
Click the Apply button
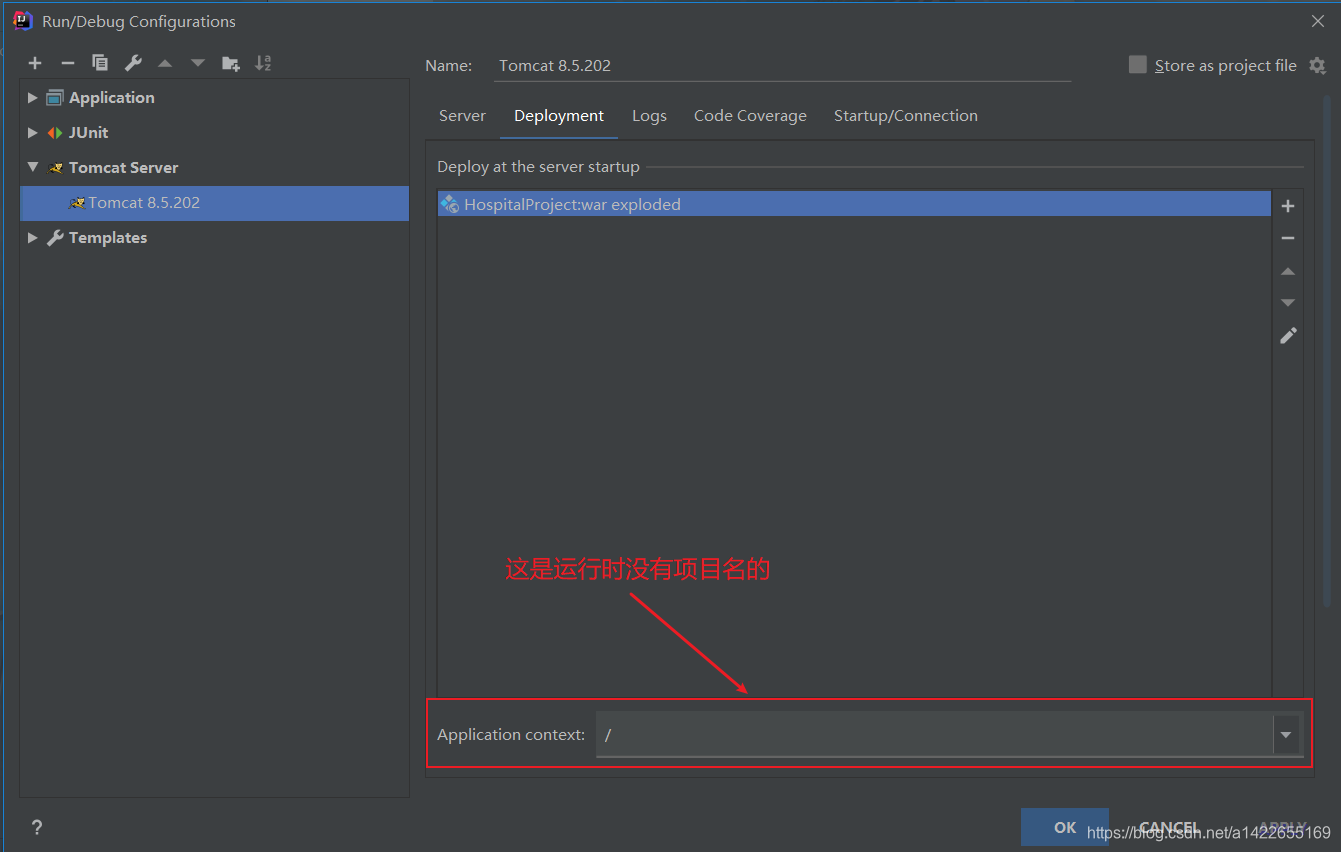(1281, 827)
